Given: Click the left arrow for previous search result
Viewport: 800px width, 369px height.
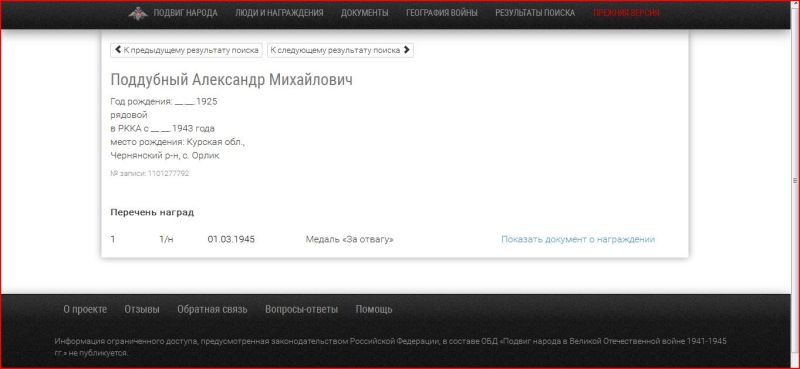Looking at the screenshot, I should coord(118,50).
